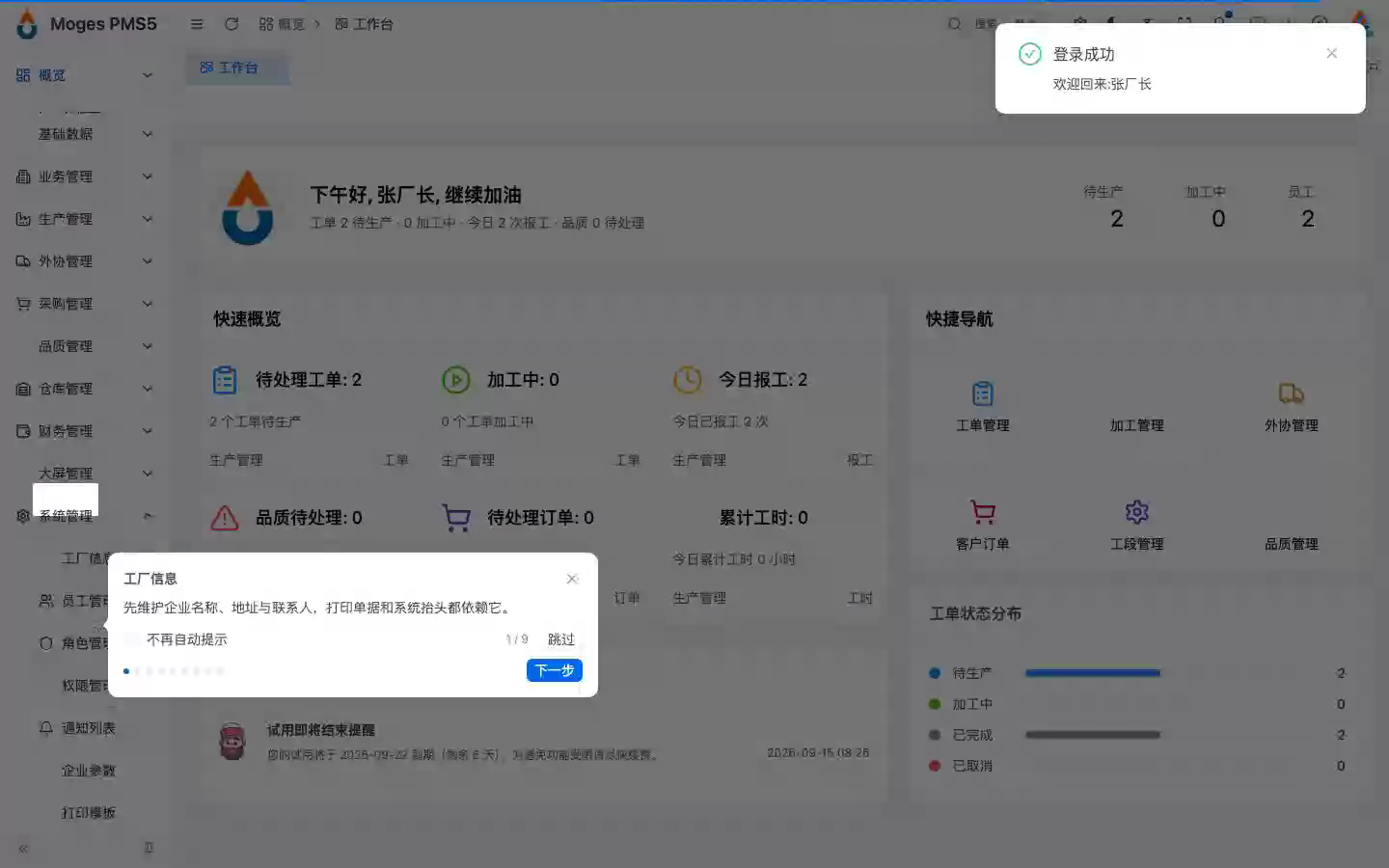This screenshot has height=868, width=1389.
Task: Open quick navigation 外协管理 truck icon
Action: coord(1292,393)
